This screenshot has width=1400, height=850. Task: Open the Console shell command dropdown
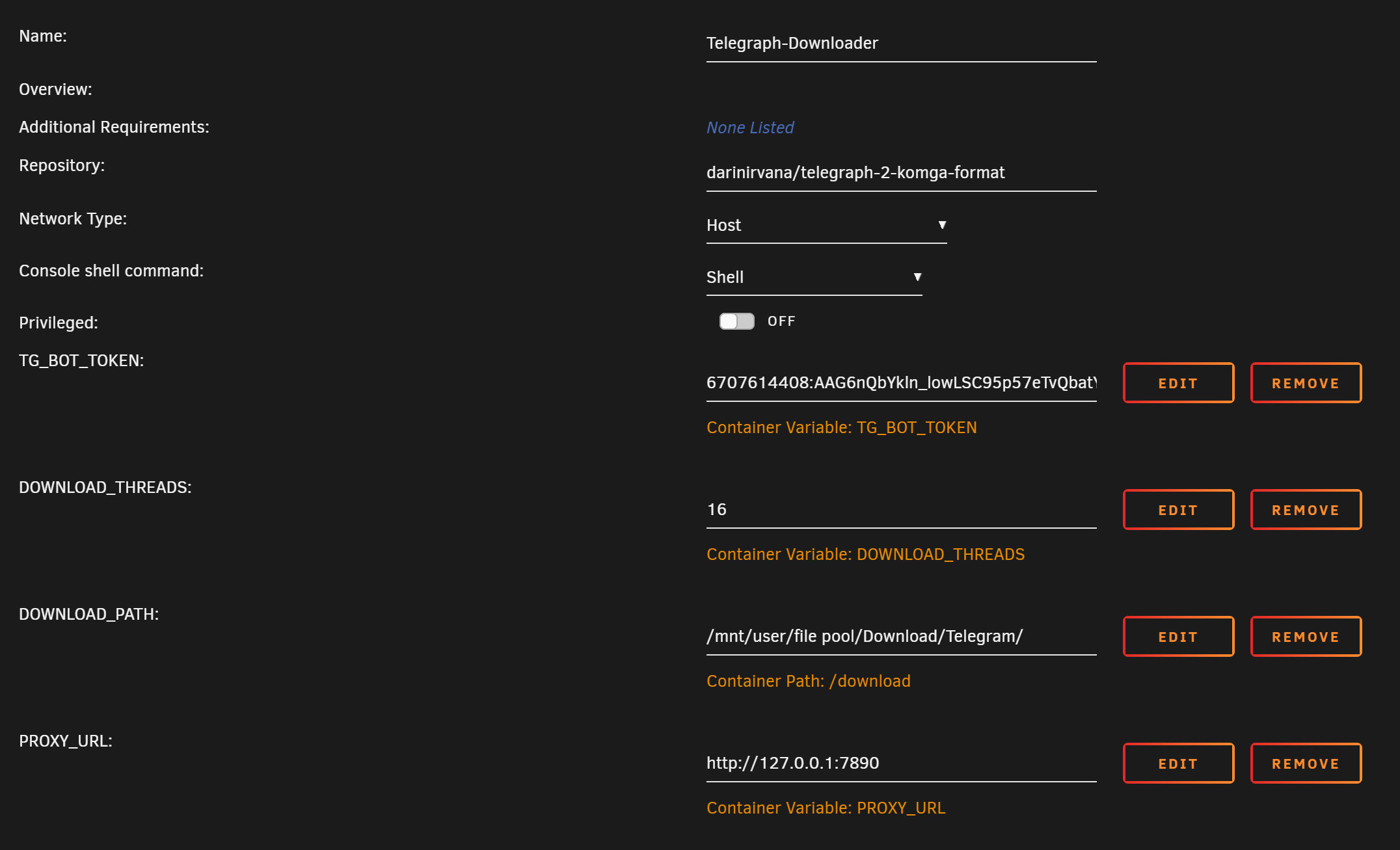(x=813, y=278)
